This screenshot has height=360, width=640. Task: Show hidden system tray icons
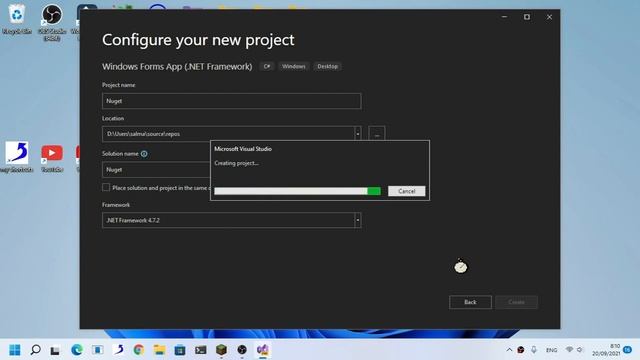click(x=509, y=350)
